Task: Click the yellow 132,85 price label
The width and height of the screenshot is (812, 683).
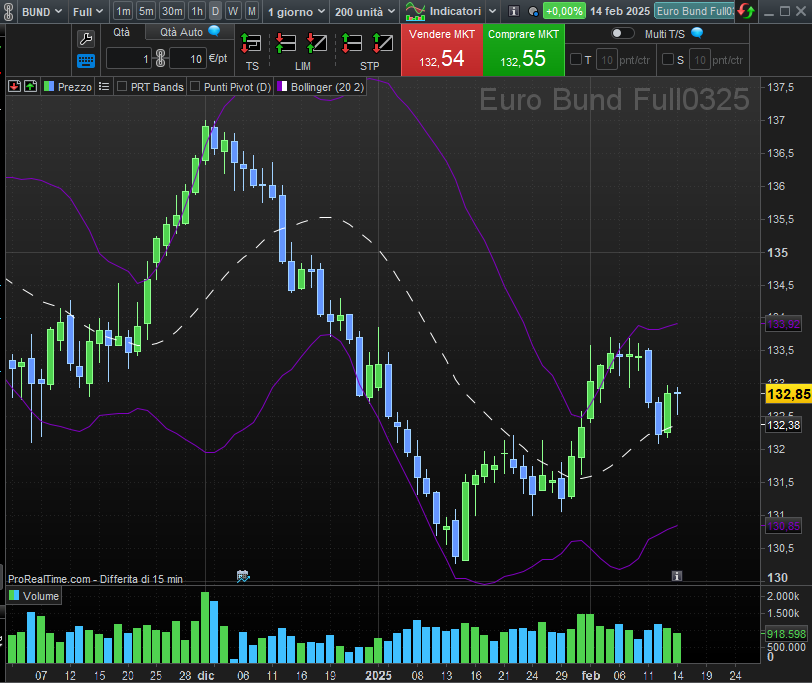Action: pos(789,394)
